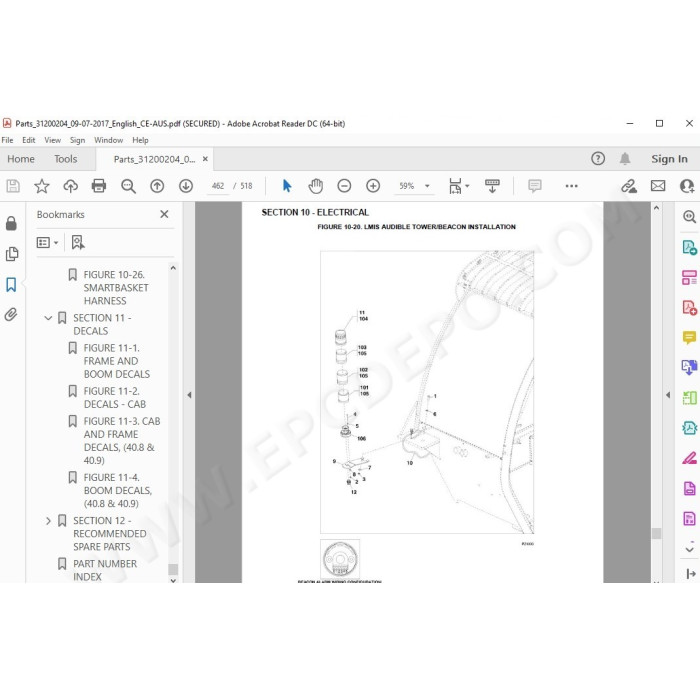This screenshot has height=700, width=700.
Task: Expand right pane with bottom arrow icon
Action: pyautogui.click(x=691, y=574)
